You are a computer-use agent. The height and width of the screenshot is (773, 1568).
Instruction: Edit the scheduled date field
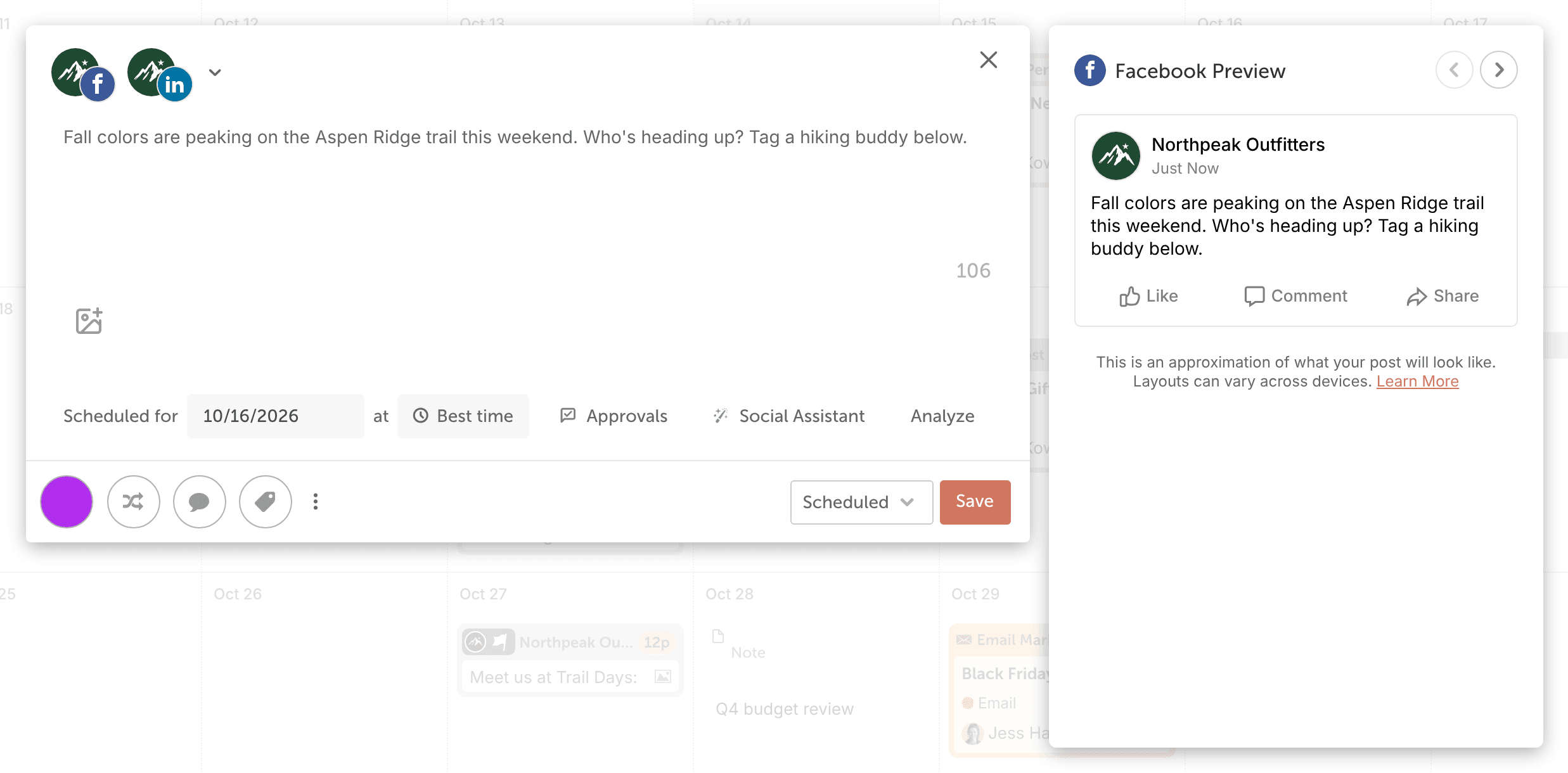pos(275,416)
